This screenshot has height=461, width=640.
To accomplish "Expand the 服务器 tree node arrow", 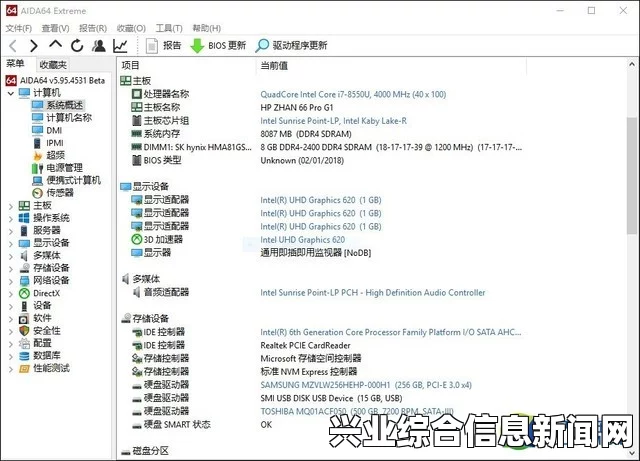I will (x=11, y=231).
